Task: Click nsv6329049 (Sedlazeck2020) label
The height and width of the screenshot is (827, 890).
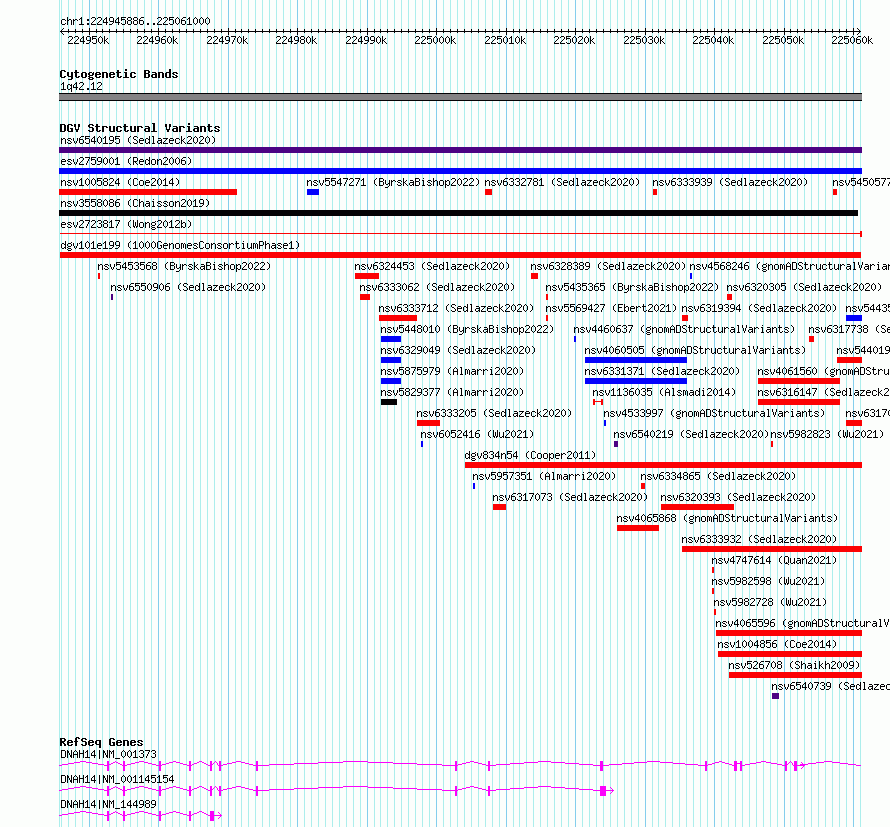Action: point(458,350)
